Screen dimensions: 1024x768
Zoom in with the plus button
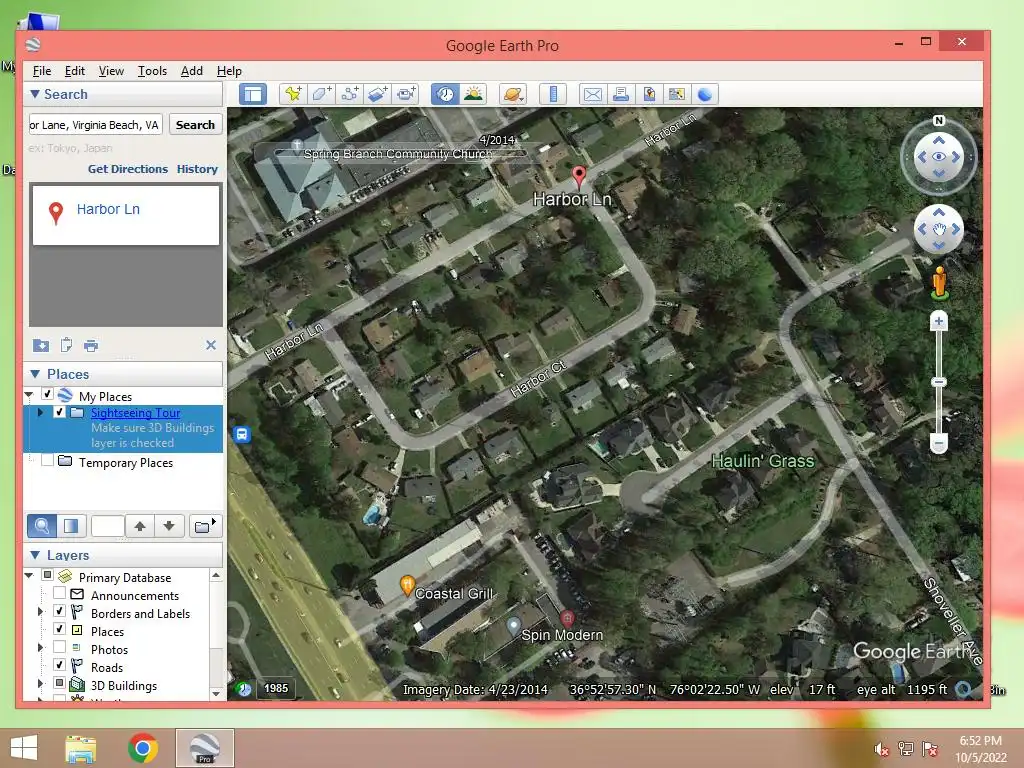click(938, 321)
